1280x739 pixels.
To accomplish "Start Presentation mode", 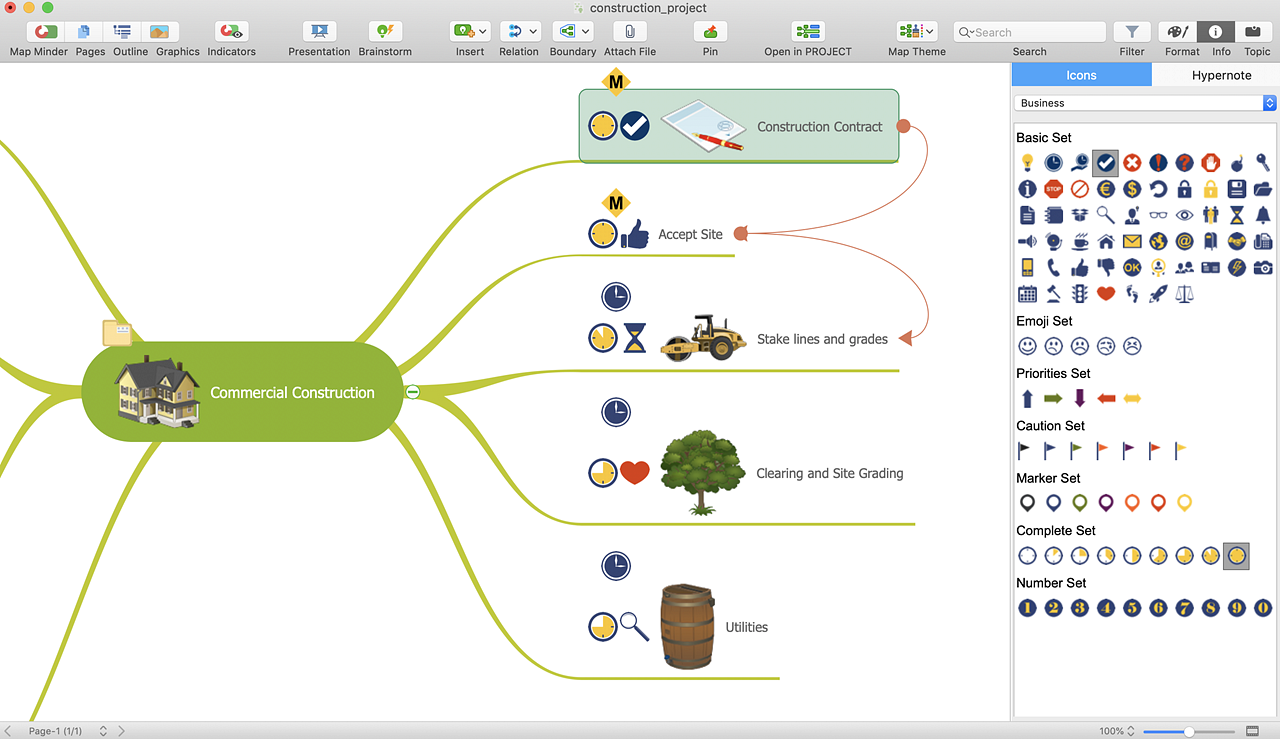I will [319, 32].
